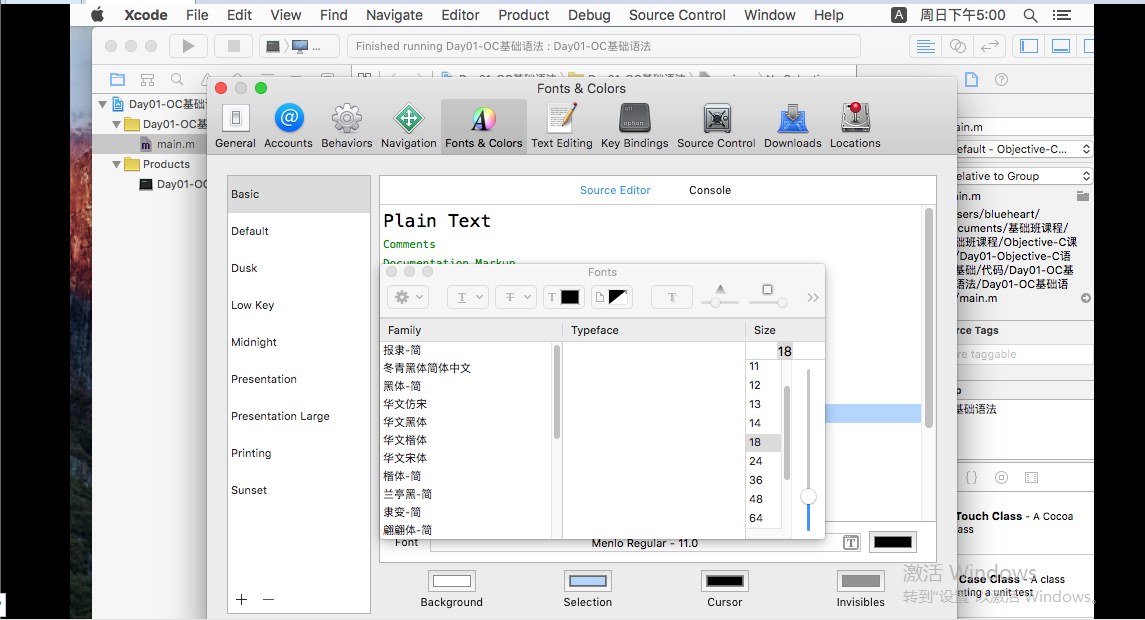
Task: Select the Sunset theme
Action: click(299, 490)
